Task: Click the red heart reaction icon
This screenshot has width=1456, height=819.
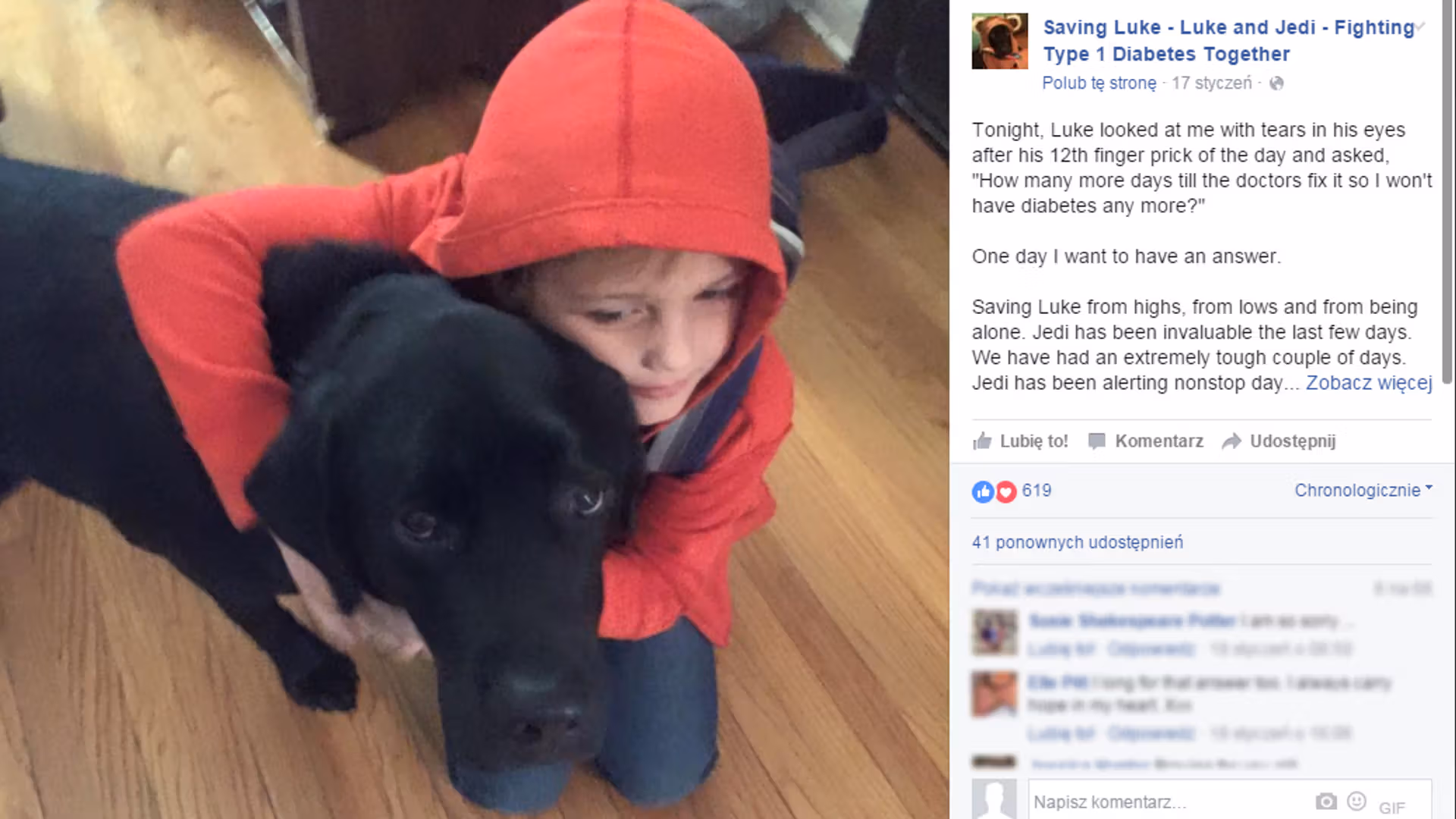Action: click(x=1006, y=492)
